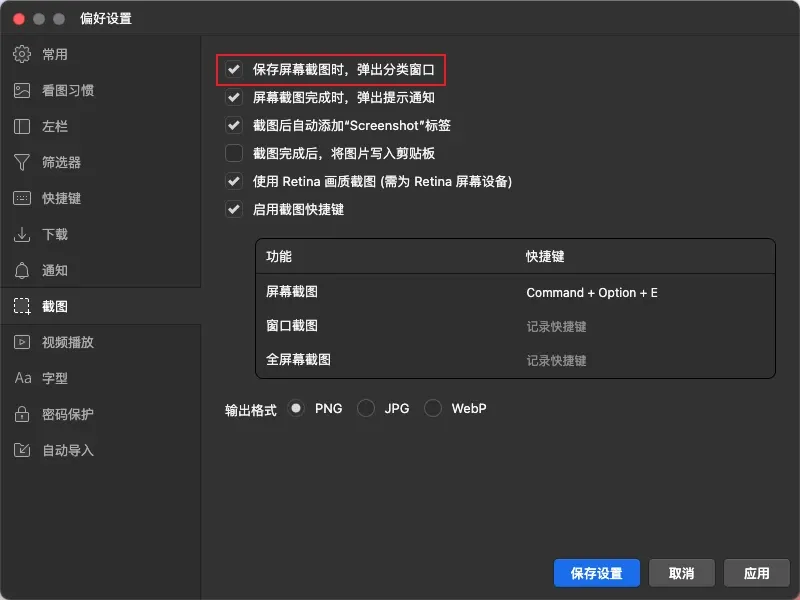Select PNG output format

(x=296, y=408)
